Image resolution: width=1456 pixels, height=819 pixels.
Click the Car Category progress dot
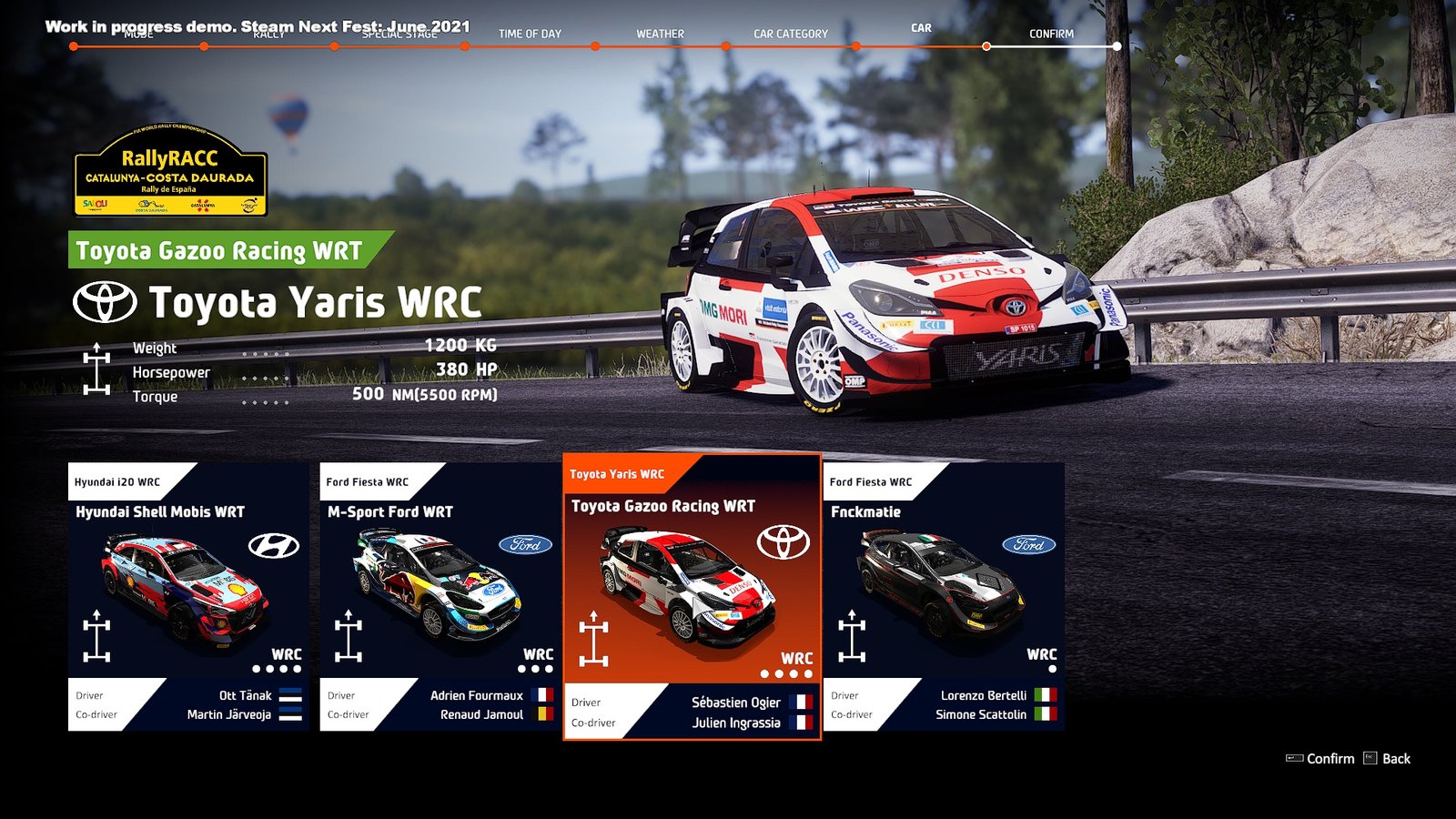pyautogui.click(x=856, y=45)
